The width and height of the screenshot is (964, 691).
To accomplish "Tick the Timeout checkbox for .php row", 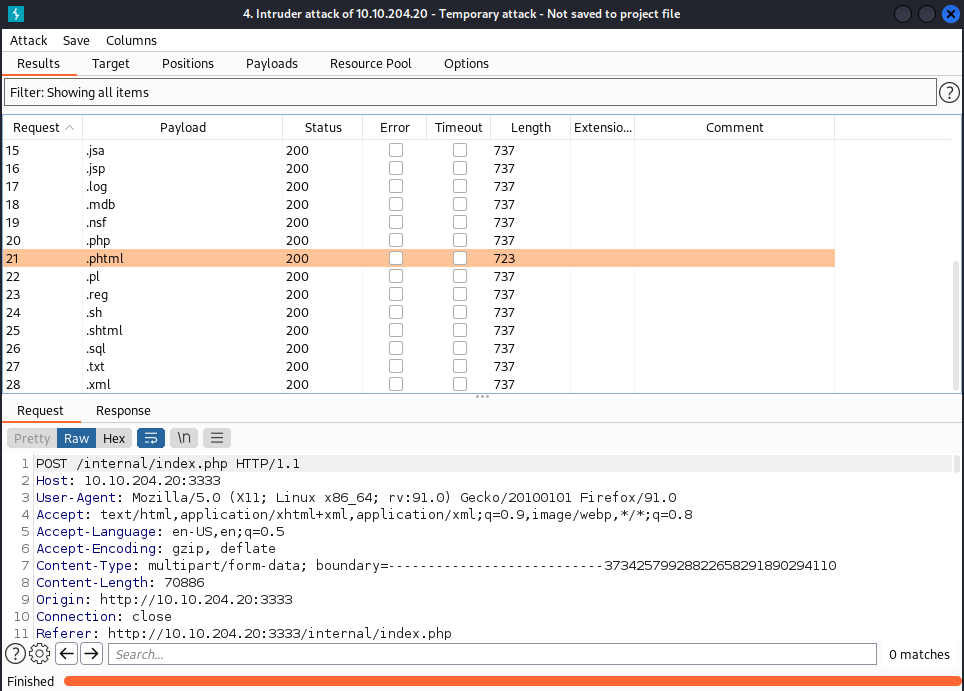I will pos(459,240).
